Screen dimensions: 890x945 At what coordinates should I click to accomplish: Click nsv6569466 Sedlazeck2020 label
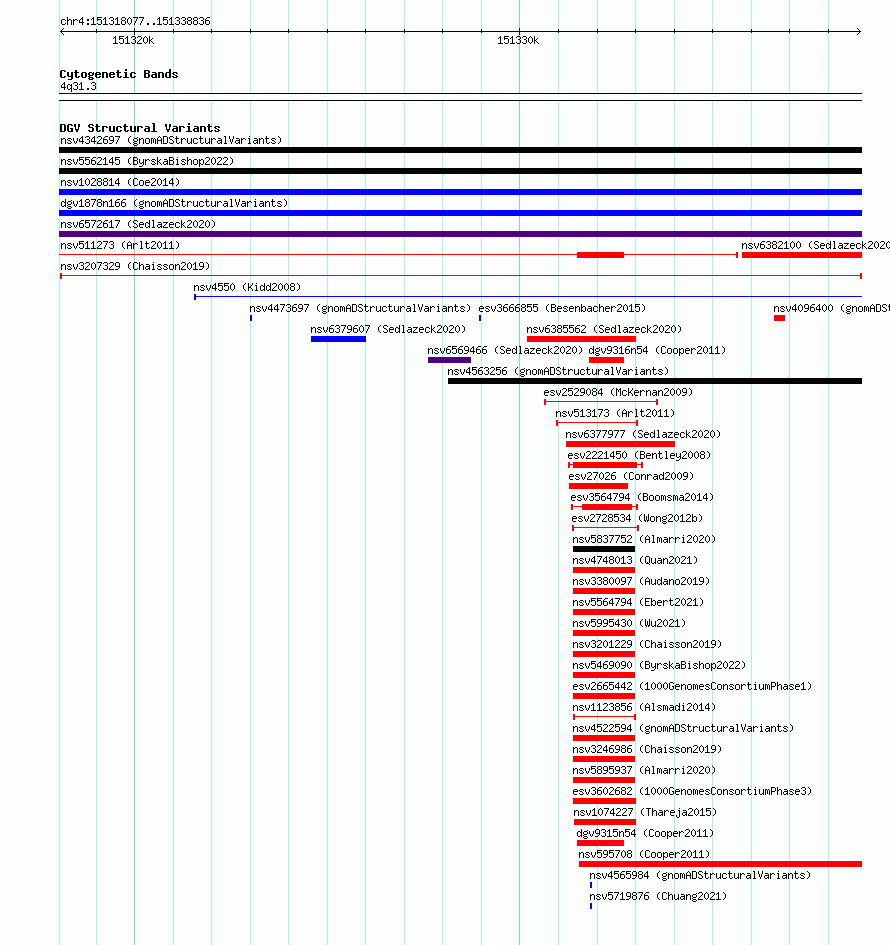coord(505,350)
